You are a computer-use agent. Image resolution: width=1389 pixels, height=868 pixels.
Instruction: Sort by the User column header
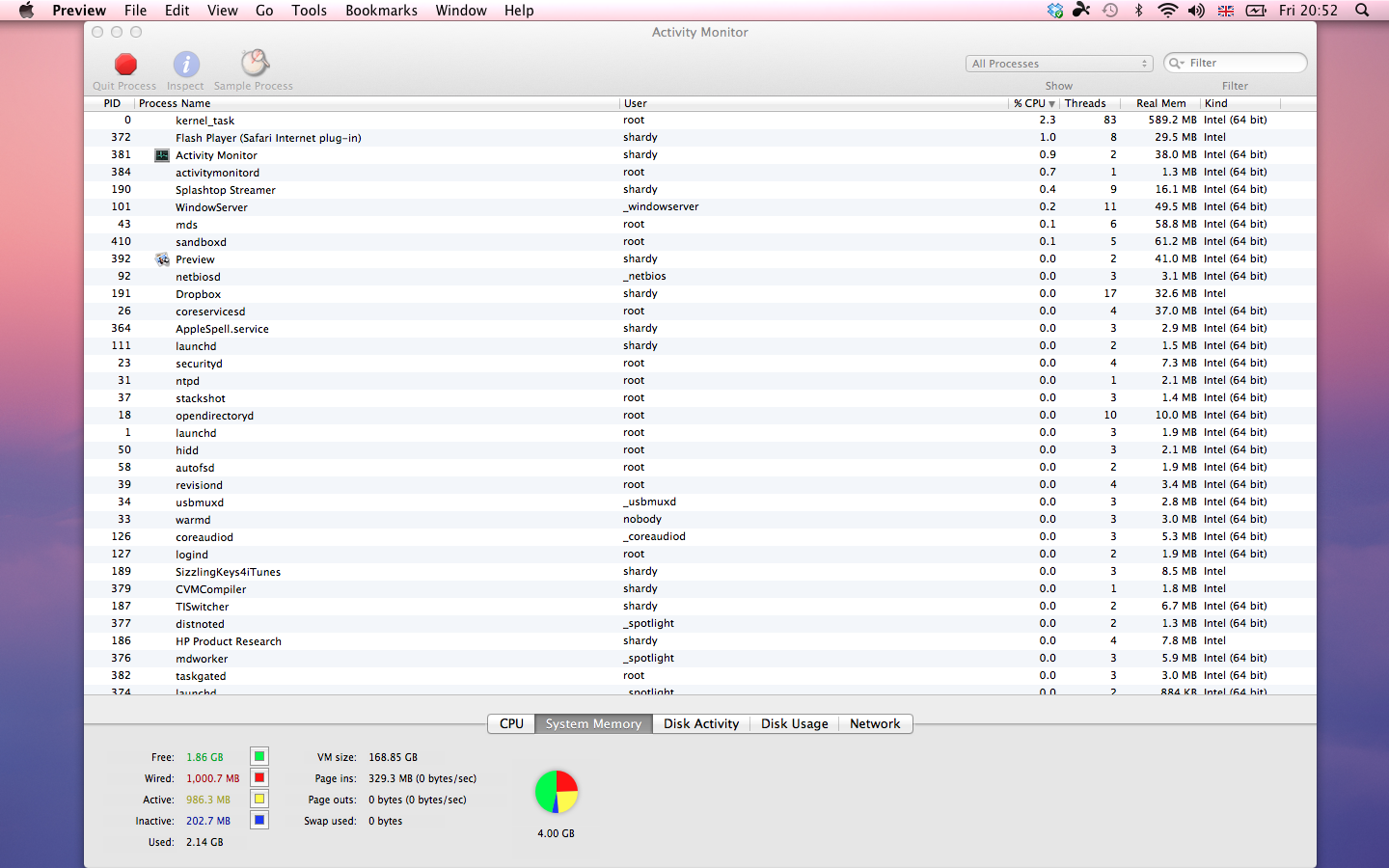tap(814, 103)
